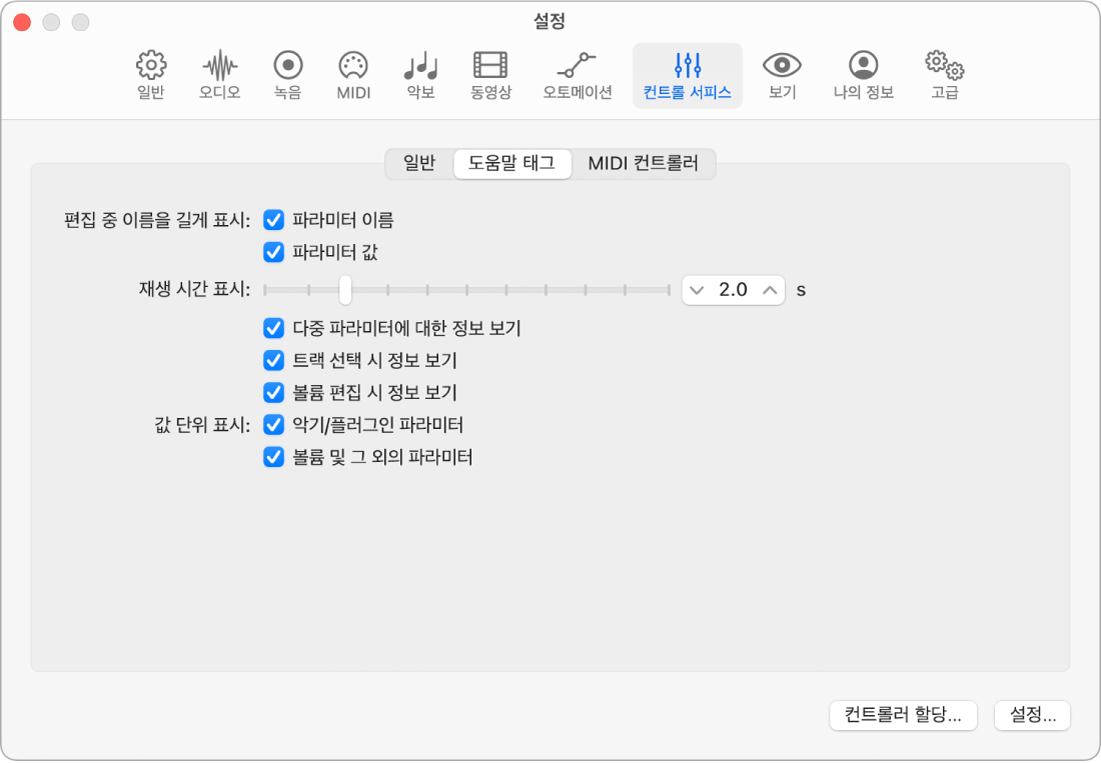Open the 보기 eye view settings pane
The height and width of the screenshot is (763, 1101).
tap(782, 75)
